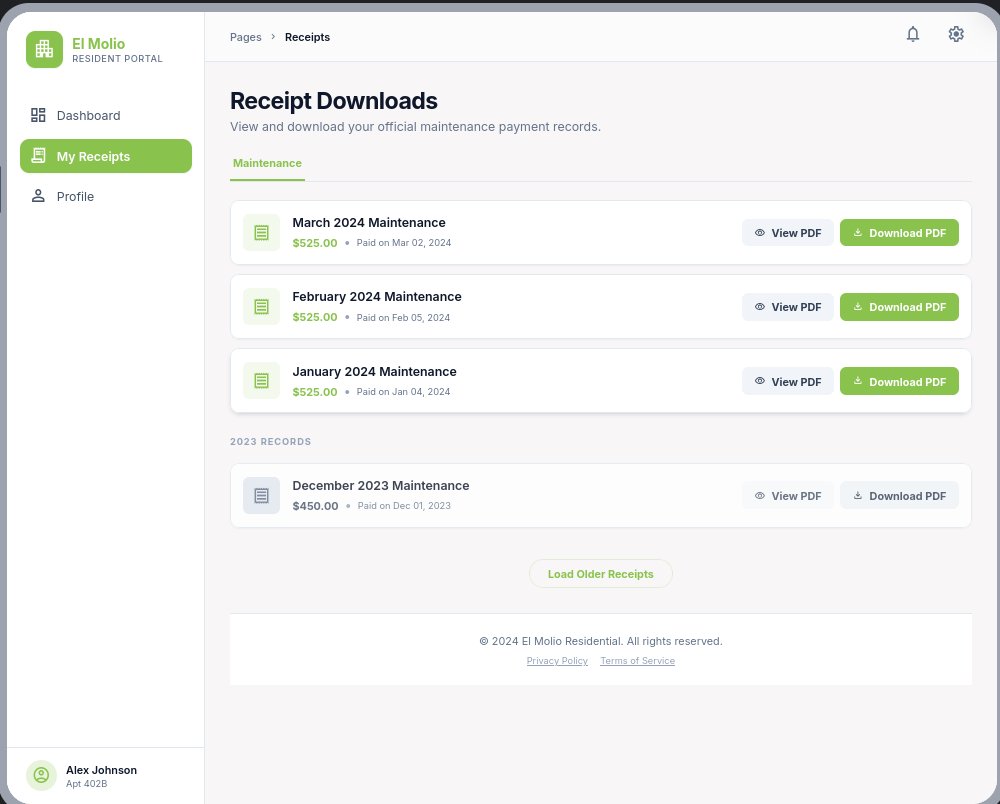This screenshot has width=1000, height=804.
Task: View PDF for March 2024 Maintenance
Action: click(788, 233)
